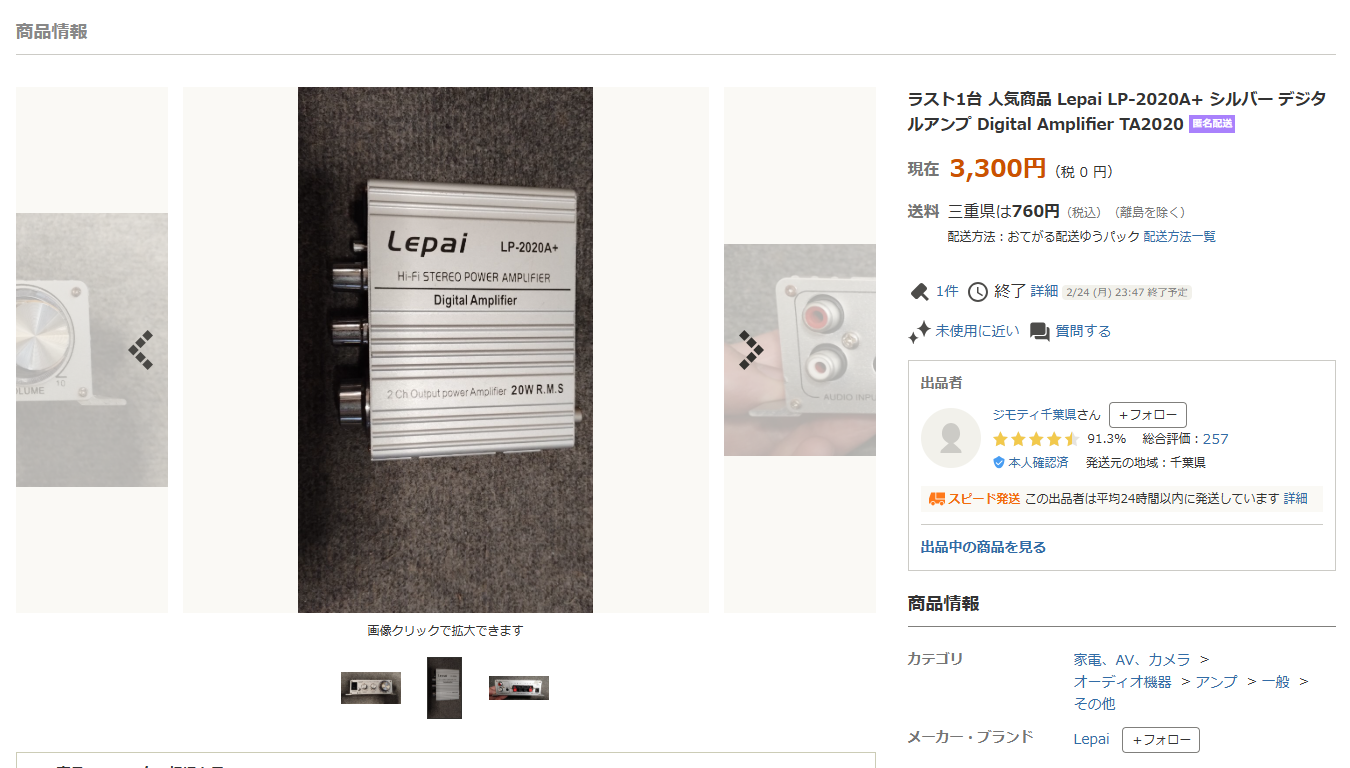
Task: Click the clock icon beside 終了
Action: tap(977, 292)
